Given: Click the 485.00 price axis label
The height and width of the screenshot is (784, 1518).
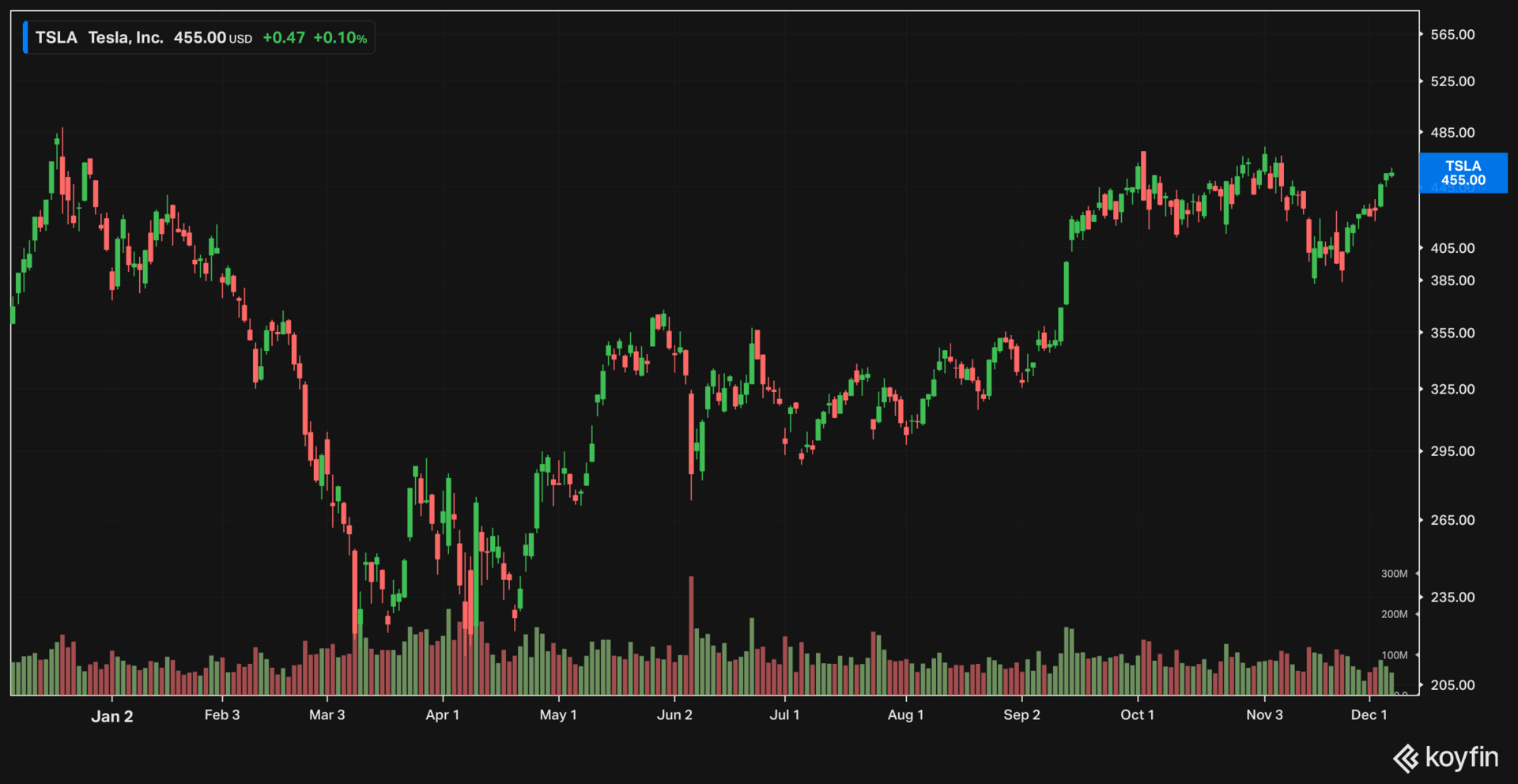Looking at the screenshot, I should click(x=1452, y=133).
